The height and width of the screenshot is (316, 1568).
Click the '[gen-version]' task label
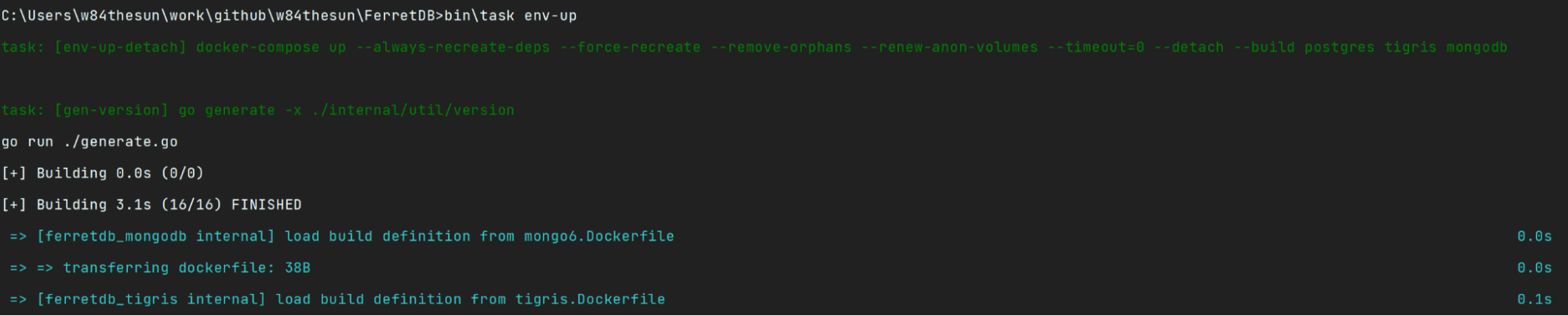pos(111,111)
